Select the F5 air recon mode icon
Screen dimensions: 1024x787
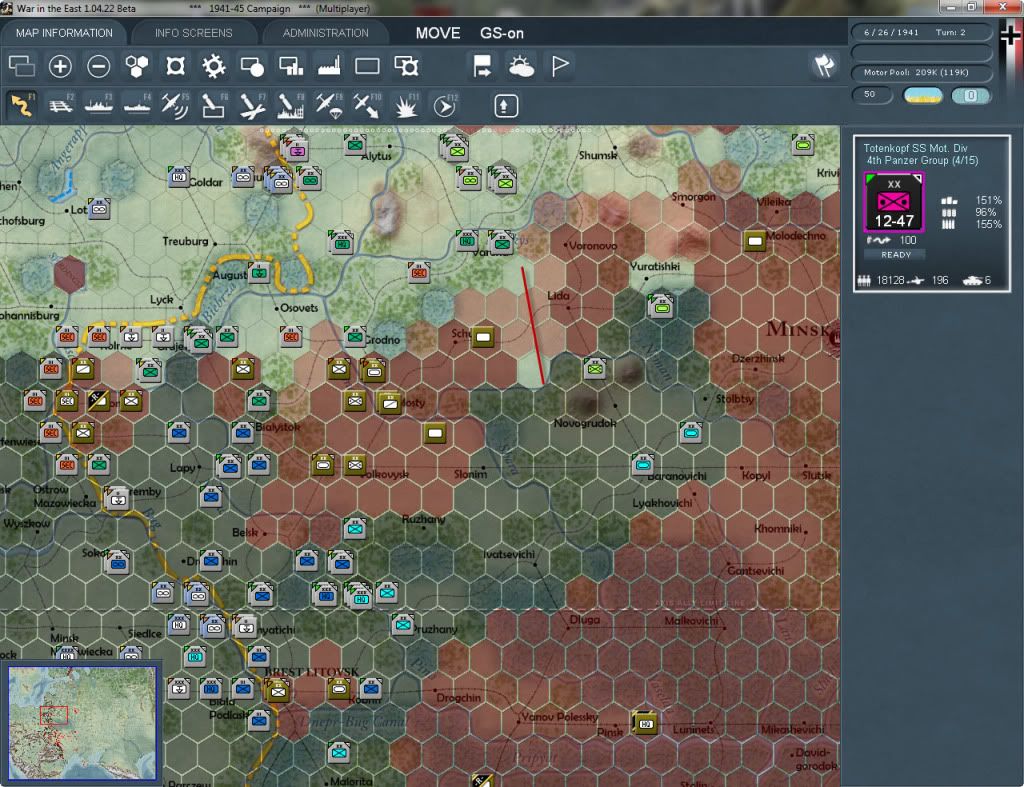pos(175,105)
